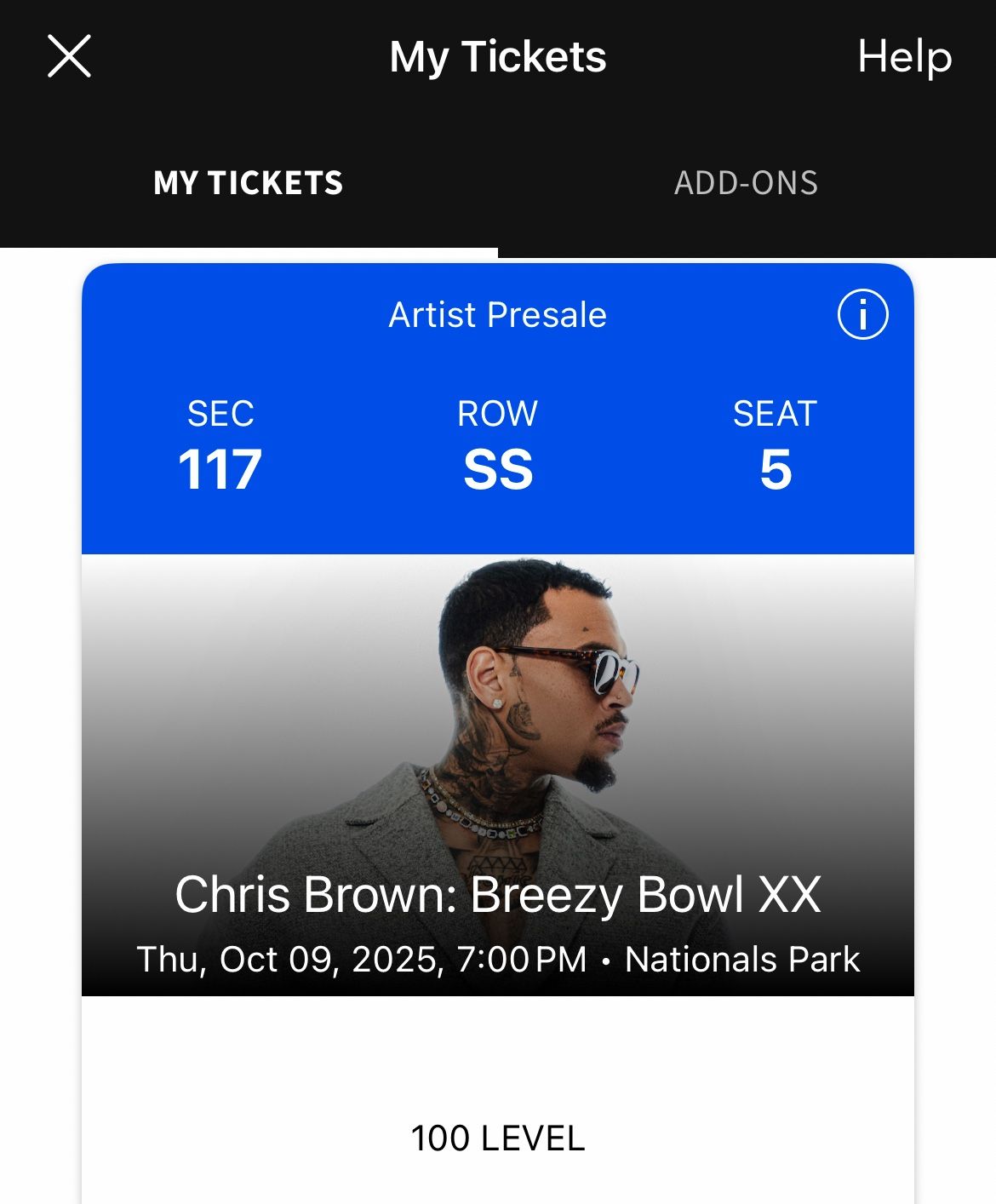Tap the section number 117
The height and width of the screenshot is (1204, 996).
coord(220,469)
